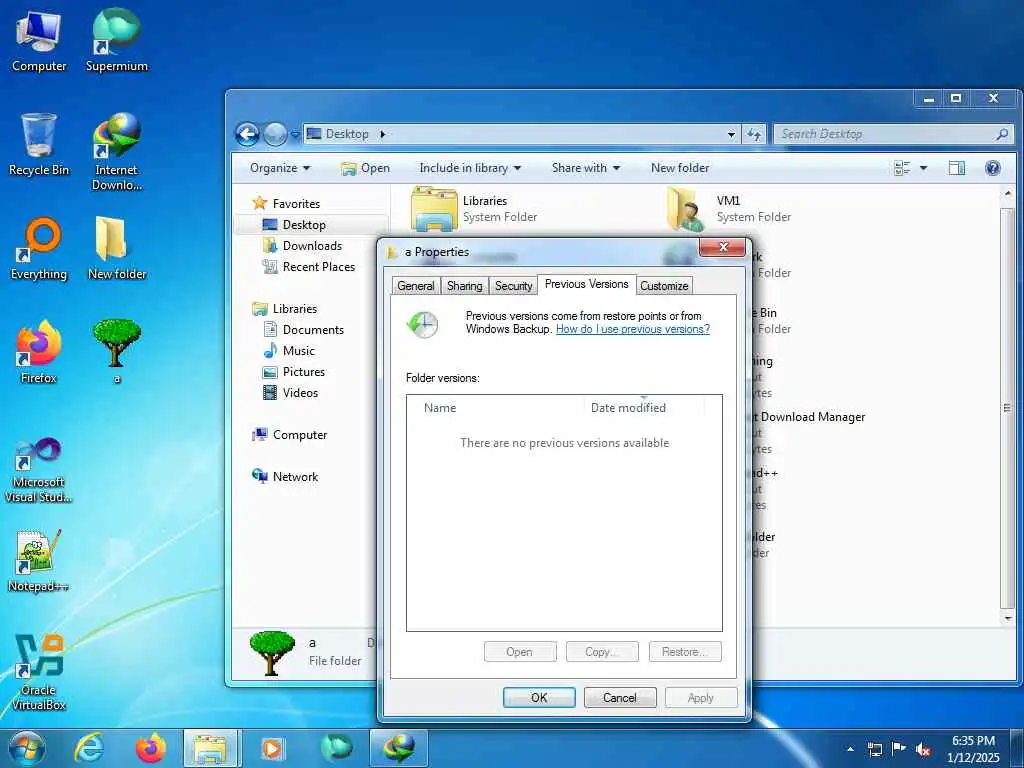Open the address bar history dropdown
Image resolution: width=1024 pixels, height=768 pixels.
[731, 135]
